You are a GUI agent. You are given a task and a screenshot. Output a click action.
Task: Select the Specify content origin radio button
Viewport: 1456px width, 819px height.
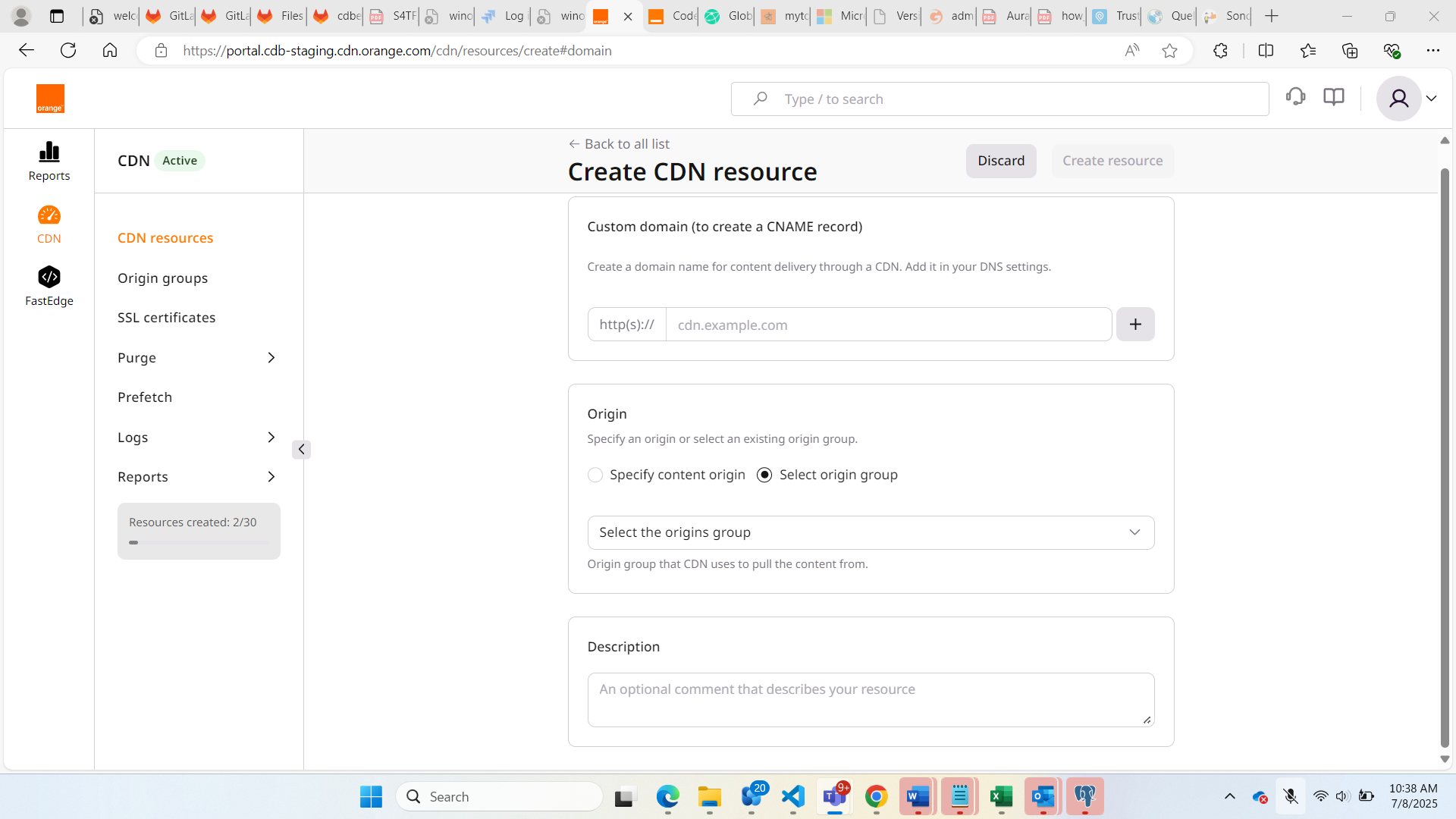pyautogui.click(x=595, y=475)
